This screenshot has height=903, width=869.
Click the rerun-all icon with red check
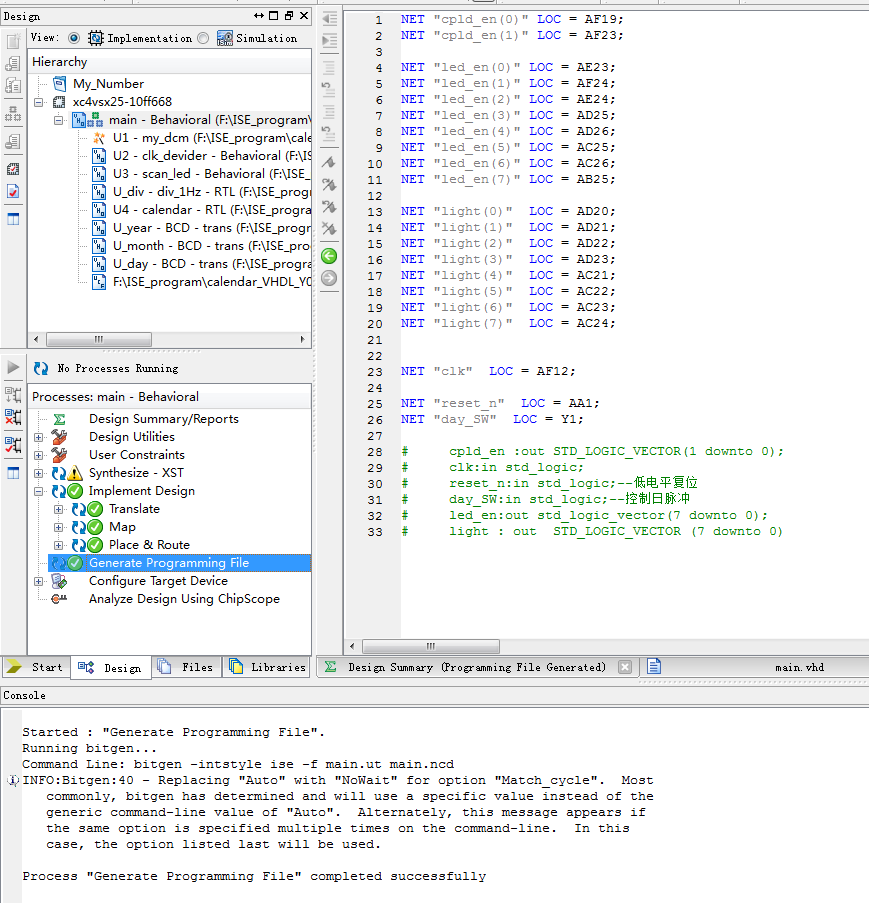point(13,445)
